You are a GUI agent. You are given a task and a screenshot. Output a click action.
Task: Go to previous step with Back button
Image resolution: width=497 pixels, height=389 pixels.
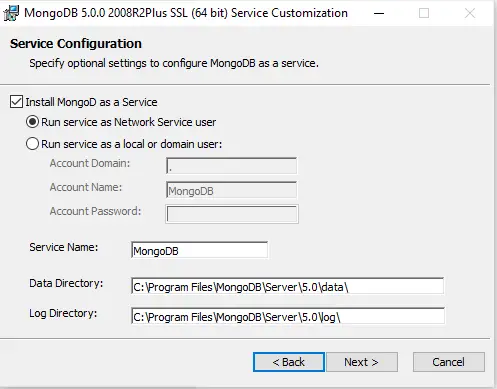(289, 362)
